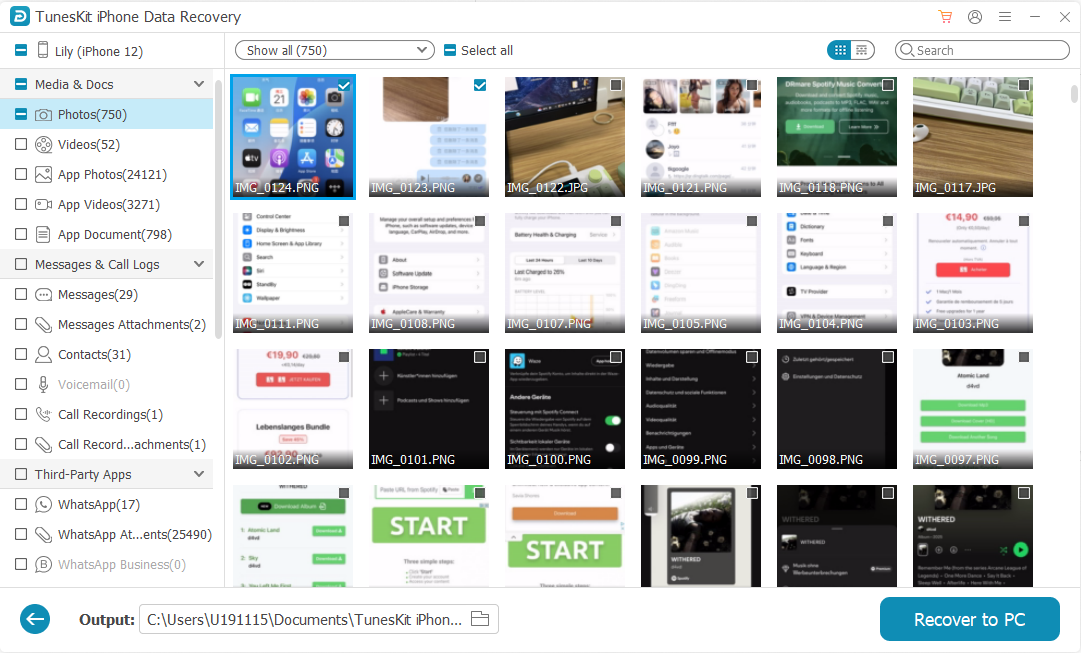Select App Videos(3271) category
This screenshot has height=653, width=1081.
(x=107, y=204)
